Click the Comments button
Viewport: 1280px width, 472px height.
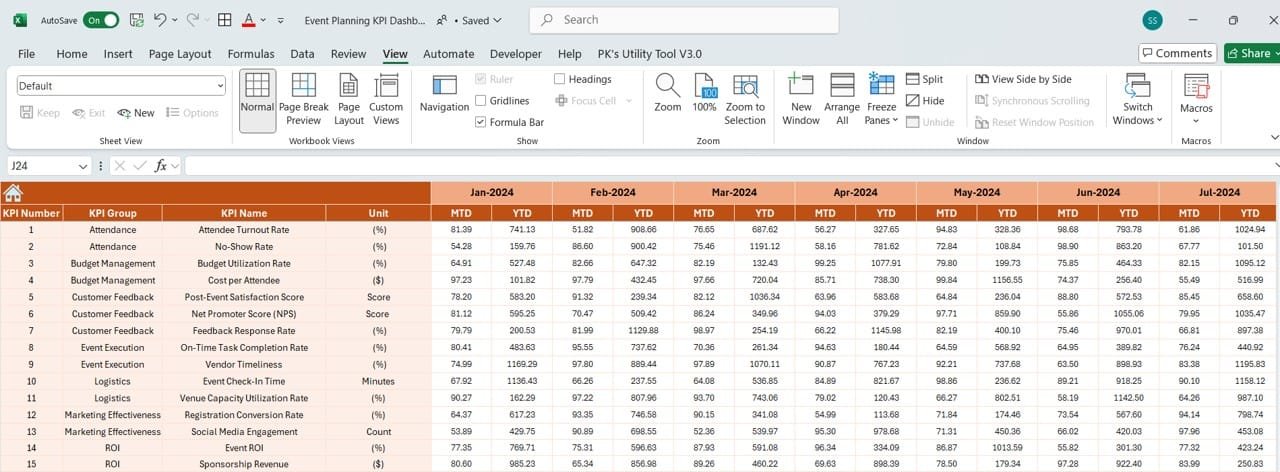1177,53
